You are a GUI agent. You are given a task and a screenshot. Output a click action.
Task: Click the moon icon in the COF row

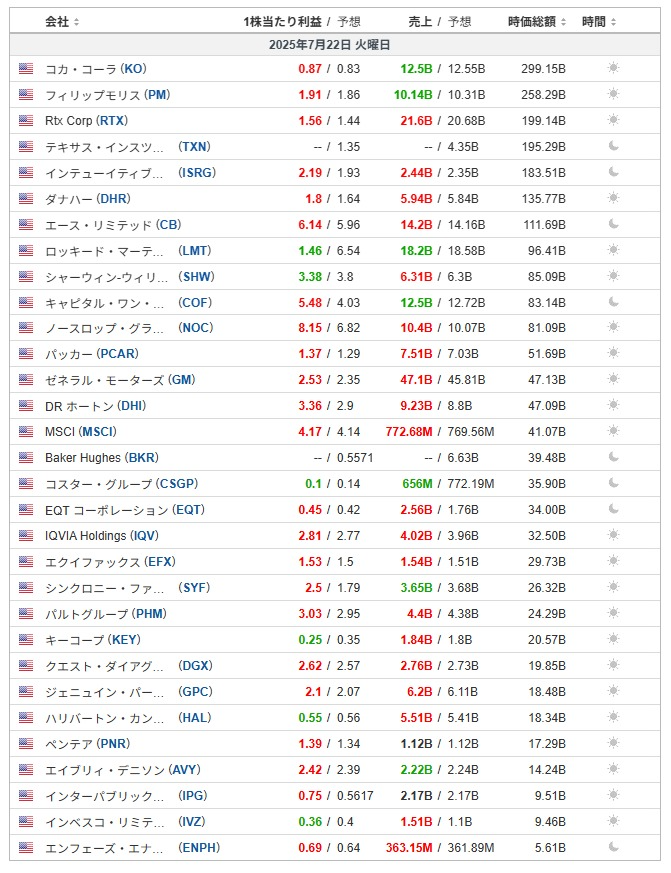613,302
